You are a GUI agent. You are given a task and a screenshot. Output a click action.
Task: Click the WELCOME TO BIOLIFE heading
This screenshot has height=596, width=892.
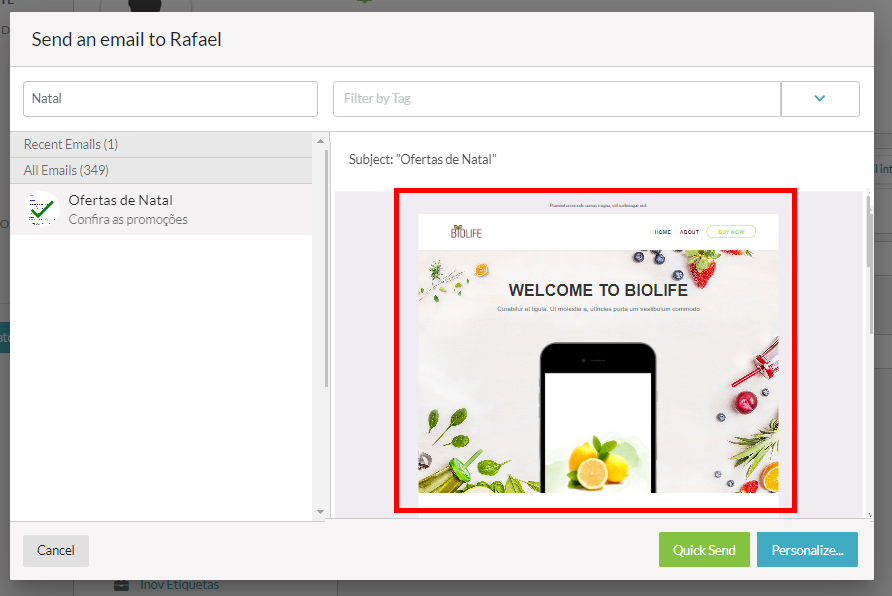tap(598, 290)
